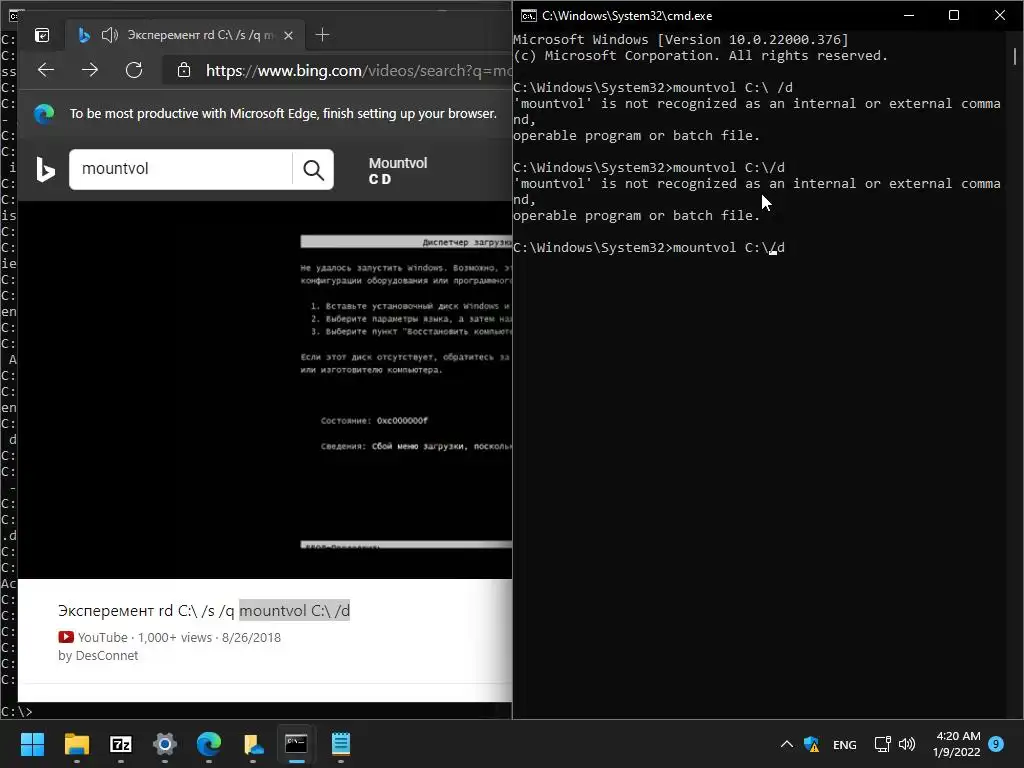
Task: Open the volume tray icon
Action: tap(907, 744)
